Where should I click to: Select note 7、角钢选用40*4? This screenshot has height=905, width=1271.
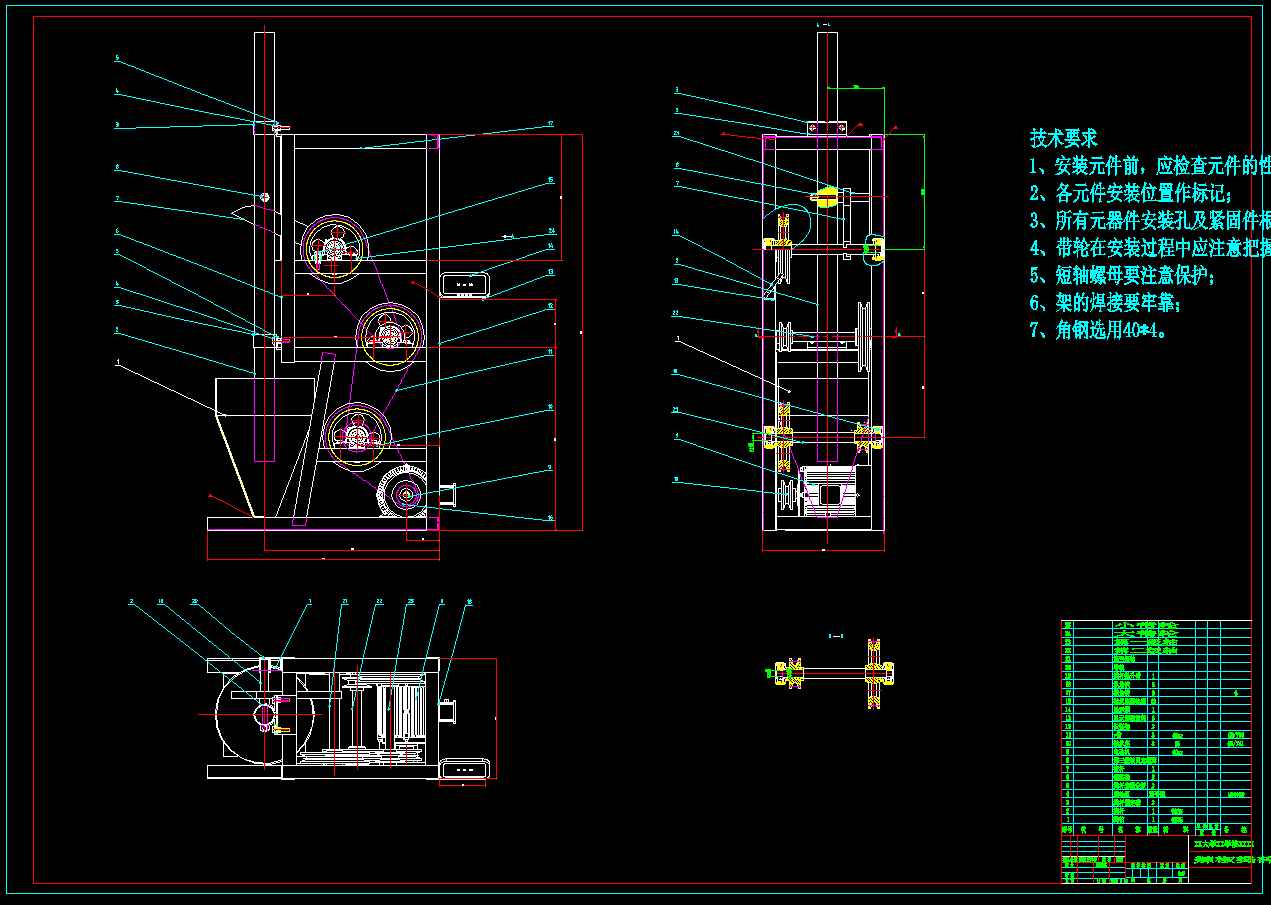tap(1099, 329)
